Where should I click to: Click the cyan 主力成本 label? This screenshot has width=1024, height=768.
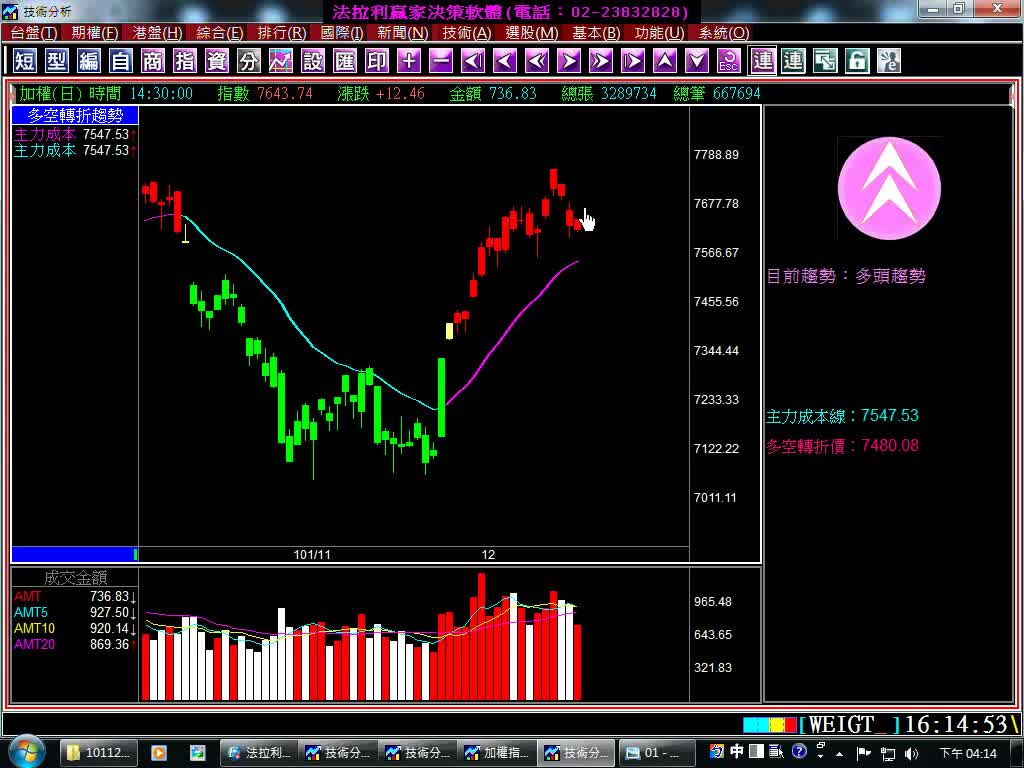(x=45, y=150)
